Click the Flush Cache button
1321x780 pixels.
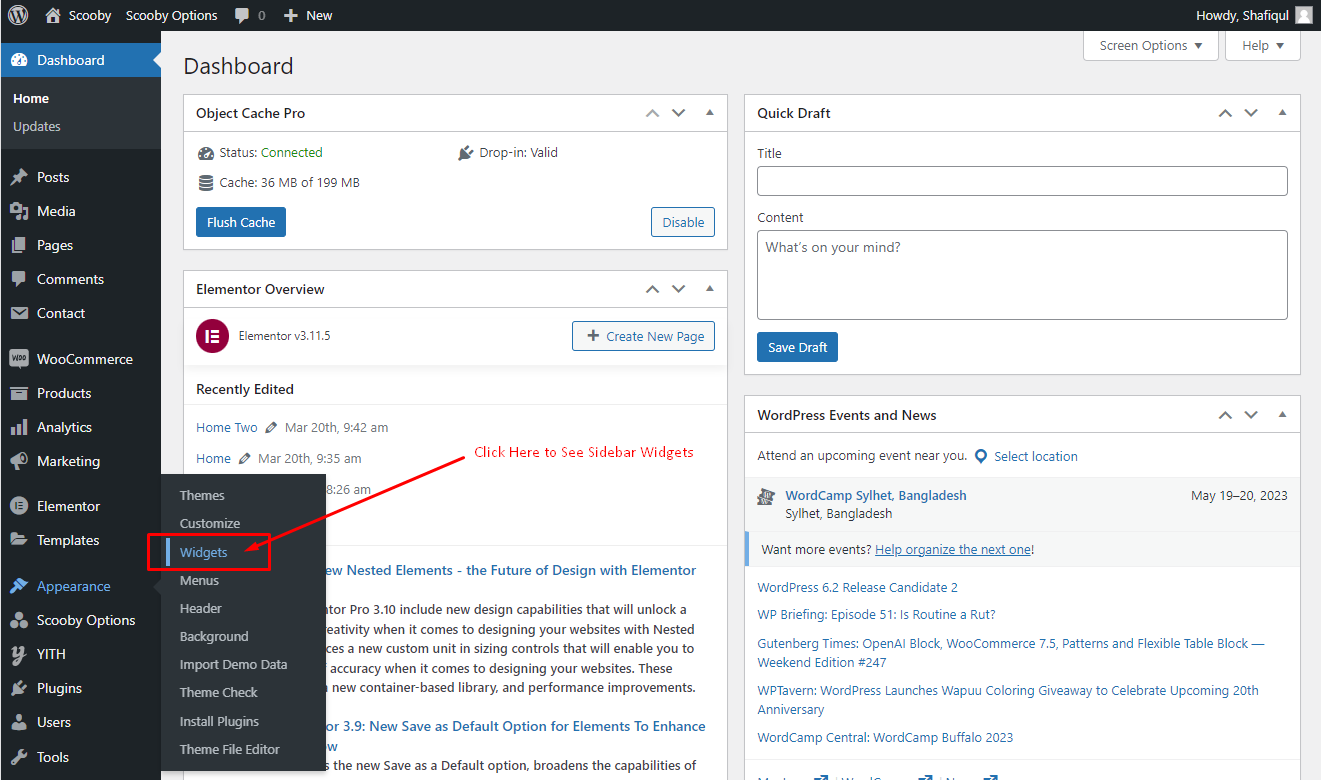[x=241, y=222]
